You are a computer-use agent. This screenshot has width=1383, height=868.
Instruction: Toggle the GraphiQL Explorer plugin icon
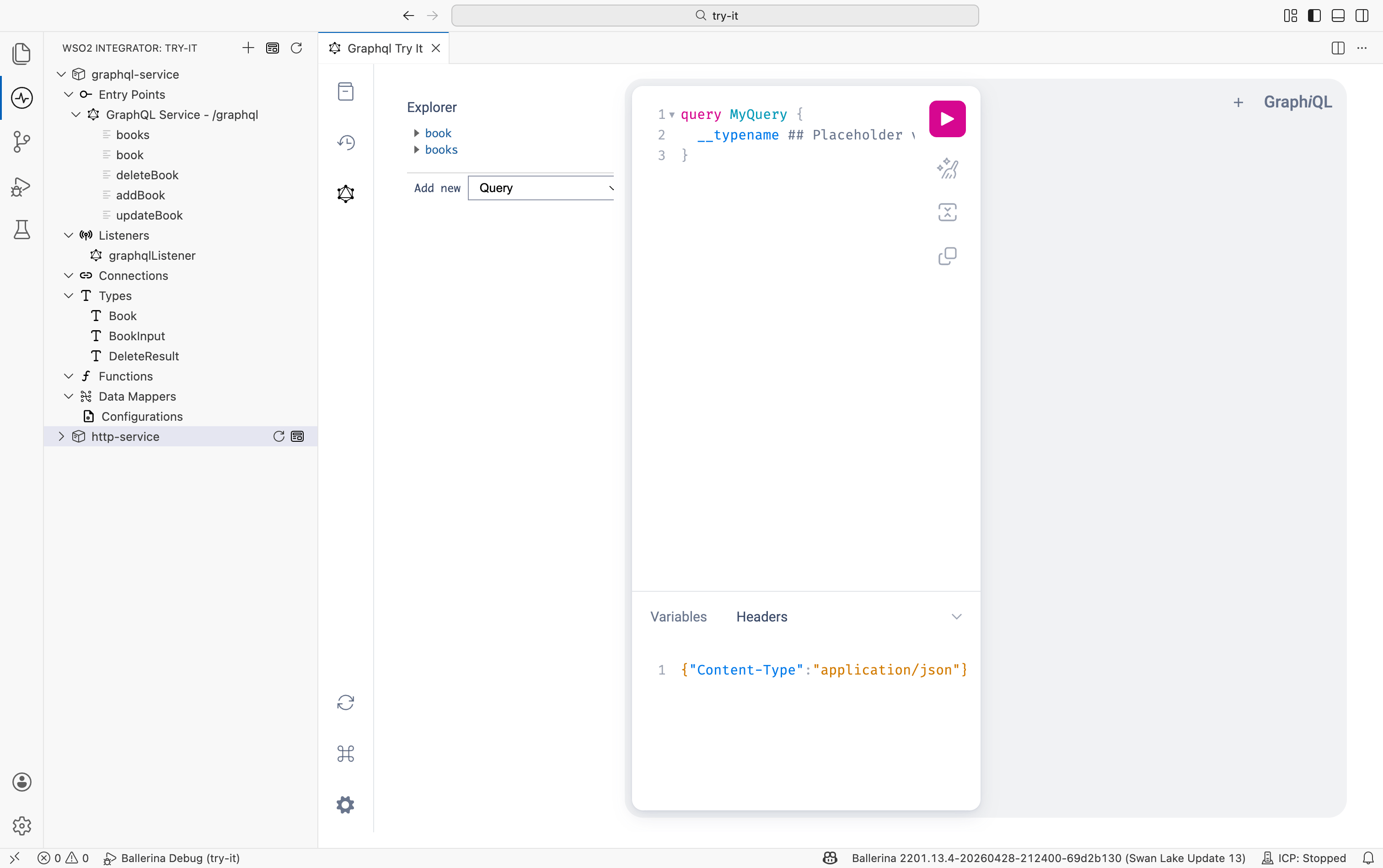coord(346,193)
